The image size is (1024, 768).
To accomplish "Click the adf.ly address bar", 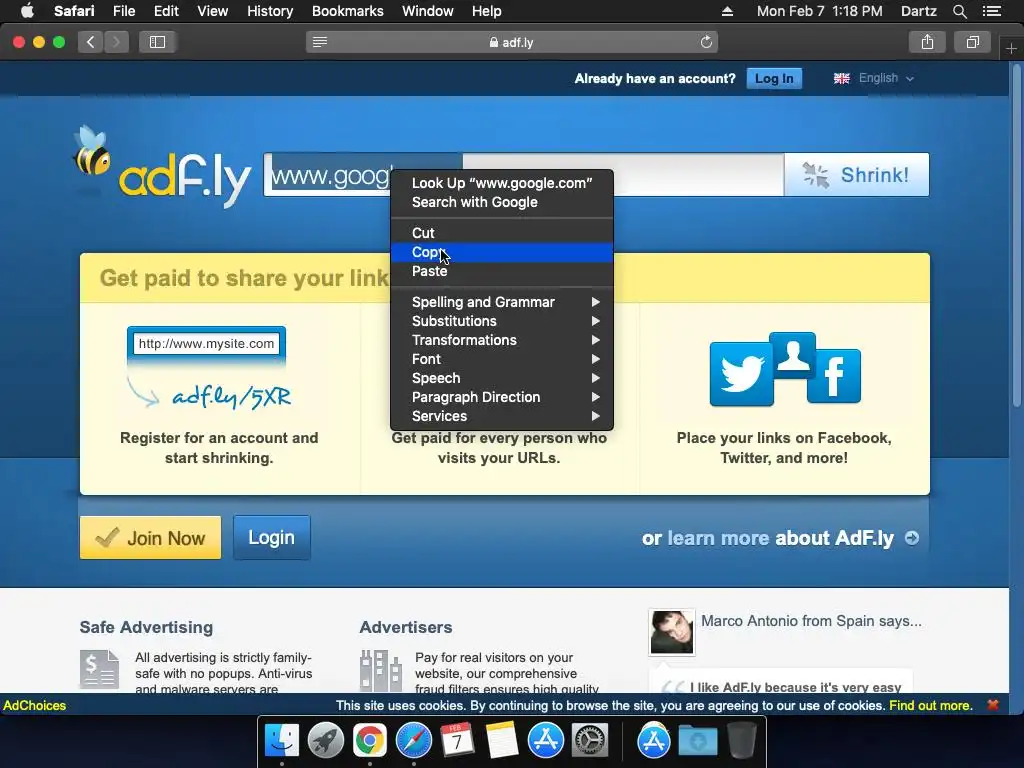I will coord(511,42).
